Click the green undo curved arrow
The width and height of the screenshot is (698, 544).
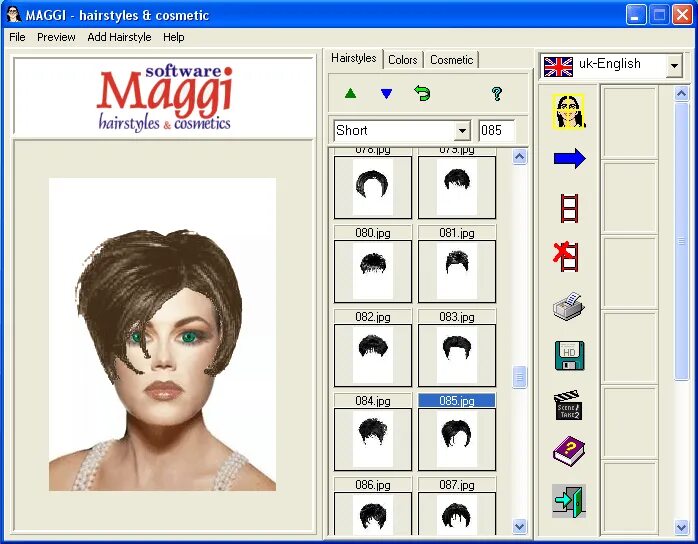pos(422,93)
